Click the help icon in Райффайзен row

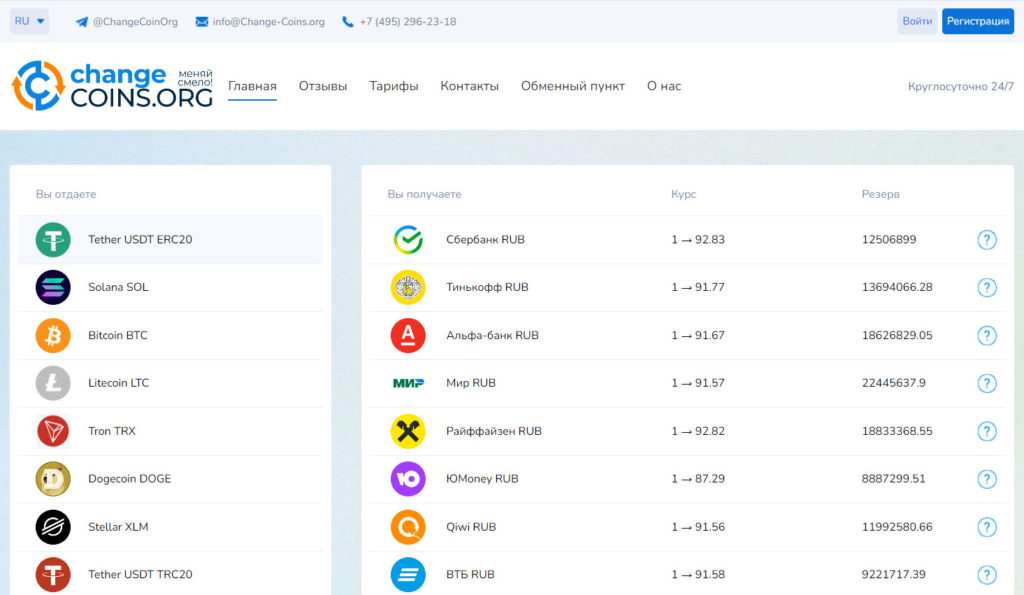click(x=987, y=431)
